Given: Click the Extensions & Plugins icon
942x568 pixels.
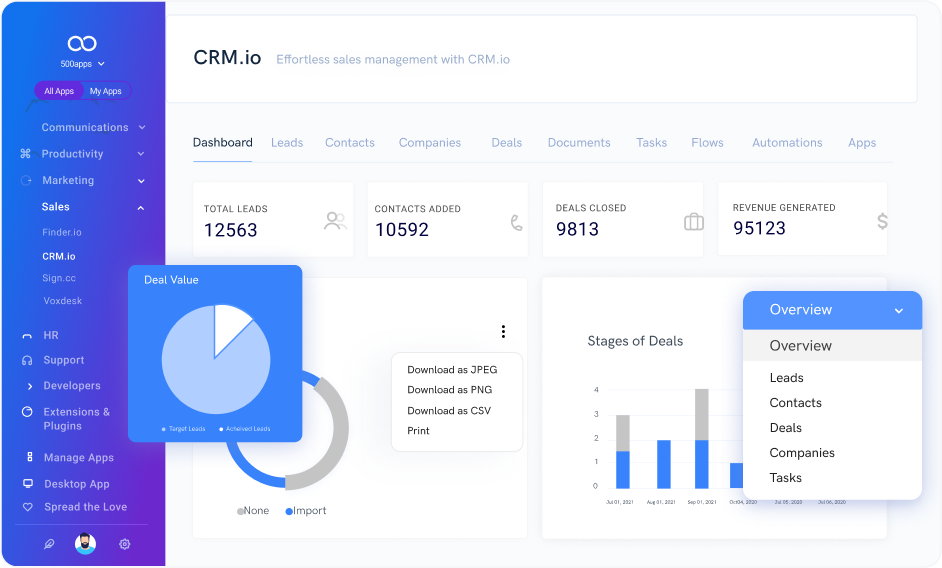Looking at the screenshot, I should click(x=27, y=412).
